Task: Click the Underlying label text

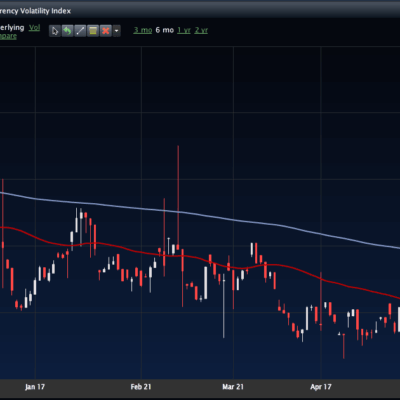Action: pyautogui.click(x=12, y=27)
